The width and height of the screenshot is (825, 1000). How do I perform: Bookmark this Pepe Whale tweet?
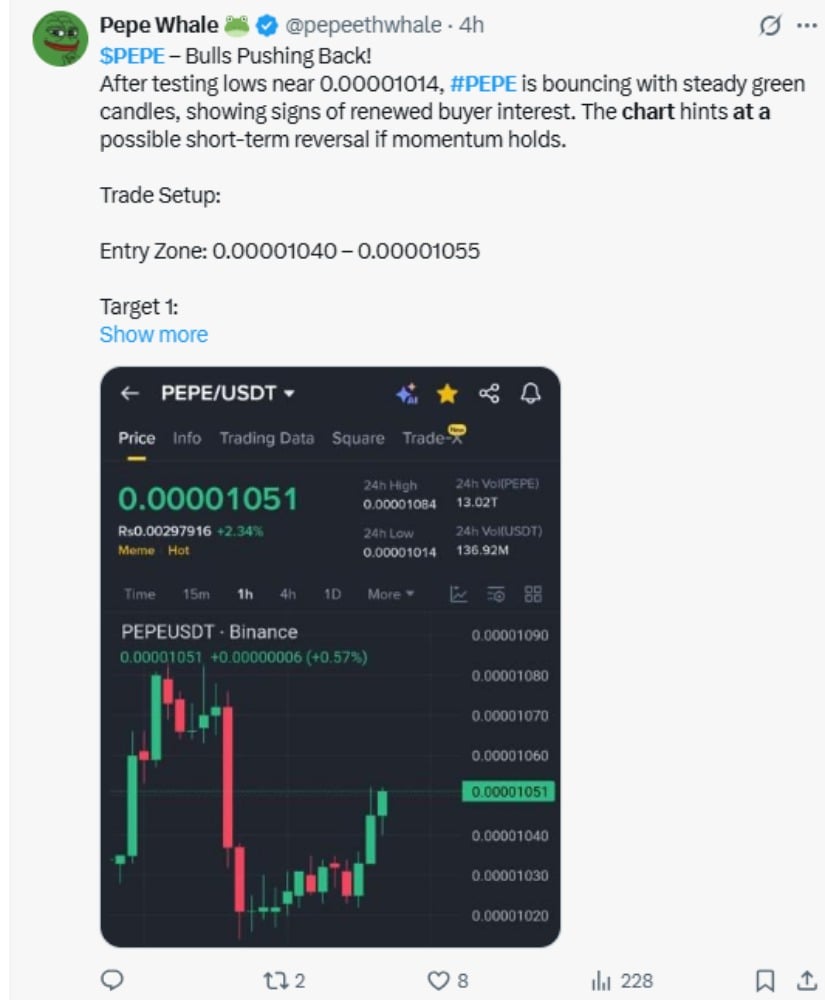(765, 980)
